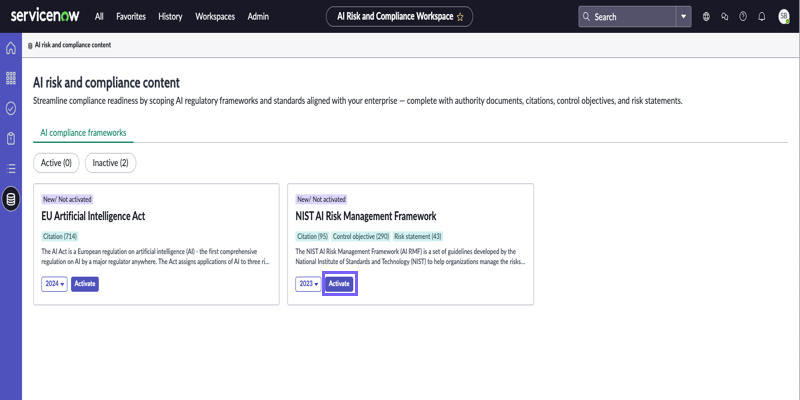Open the 2023 version dropdown
This screenshot has width=800, height=400.
point(308,284)
